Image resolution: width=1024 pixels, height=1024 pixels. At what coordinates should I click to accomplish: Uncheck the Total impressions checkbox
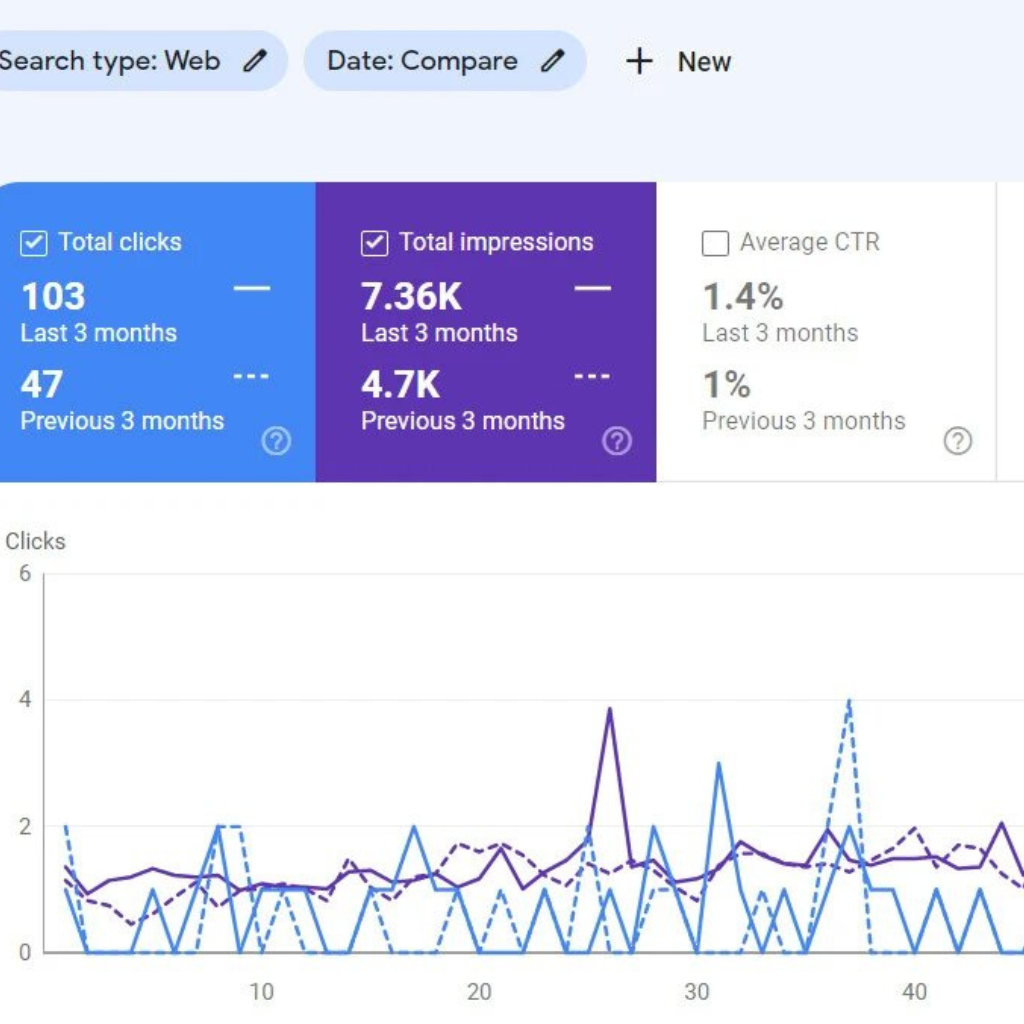374,243
